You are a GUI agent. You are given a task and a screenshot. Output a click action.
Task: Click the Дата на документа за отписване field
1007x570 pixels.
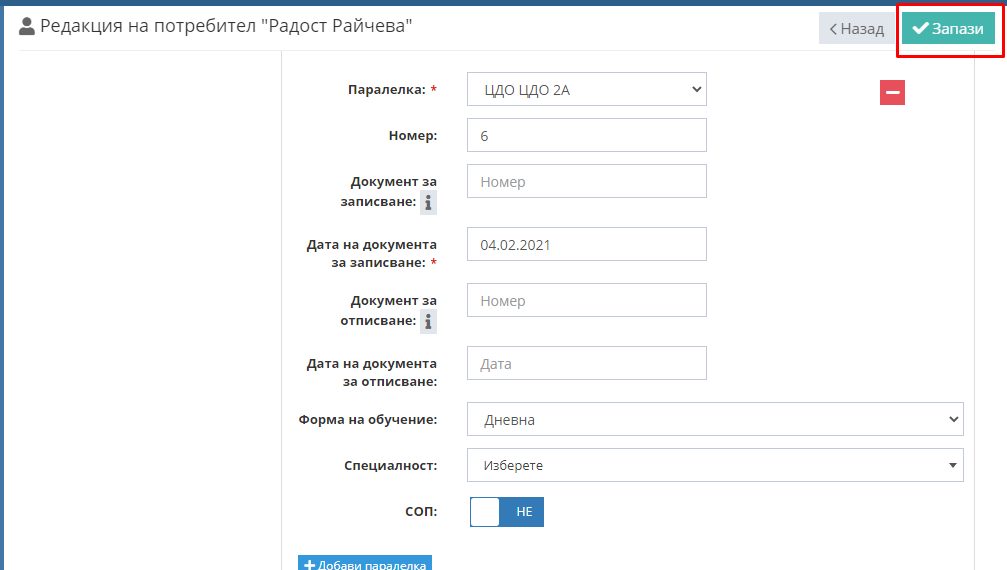(x=586, y=363)
